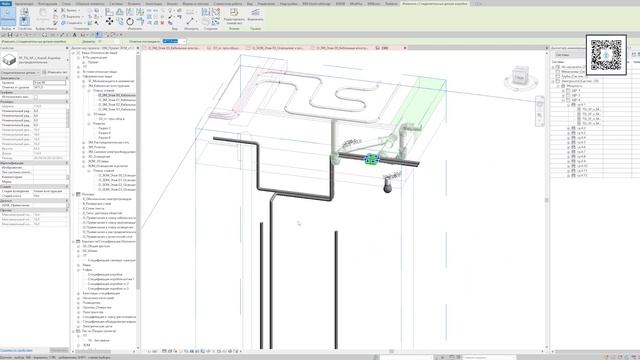Viewport: 640px width, 360px height.
Task: Select 'Разрез 2' in project browser
Action: pos(104,128)
